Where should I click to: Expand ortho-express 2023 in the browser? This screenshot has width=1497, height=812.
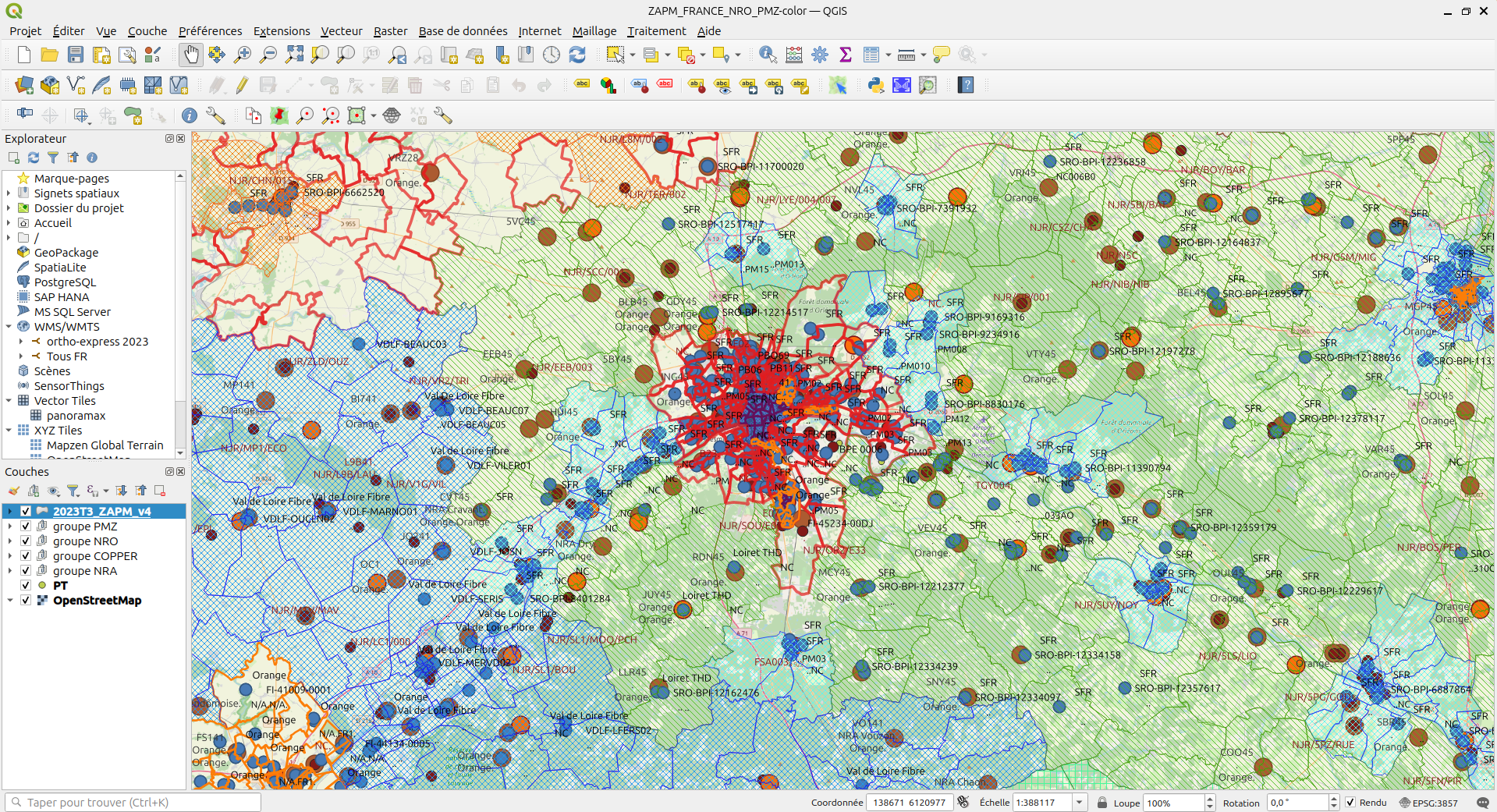[21, 342]
